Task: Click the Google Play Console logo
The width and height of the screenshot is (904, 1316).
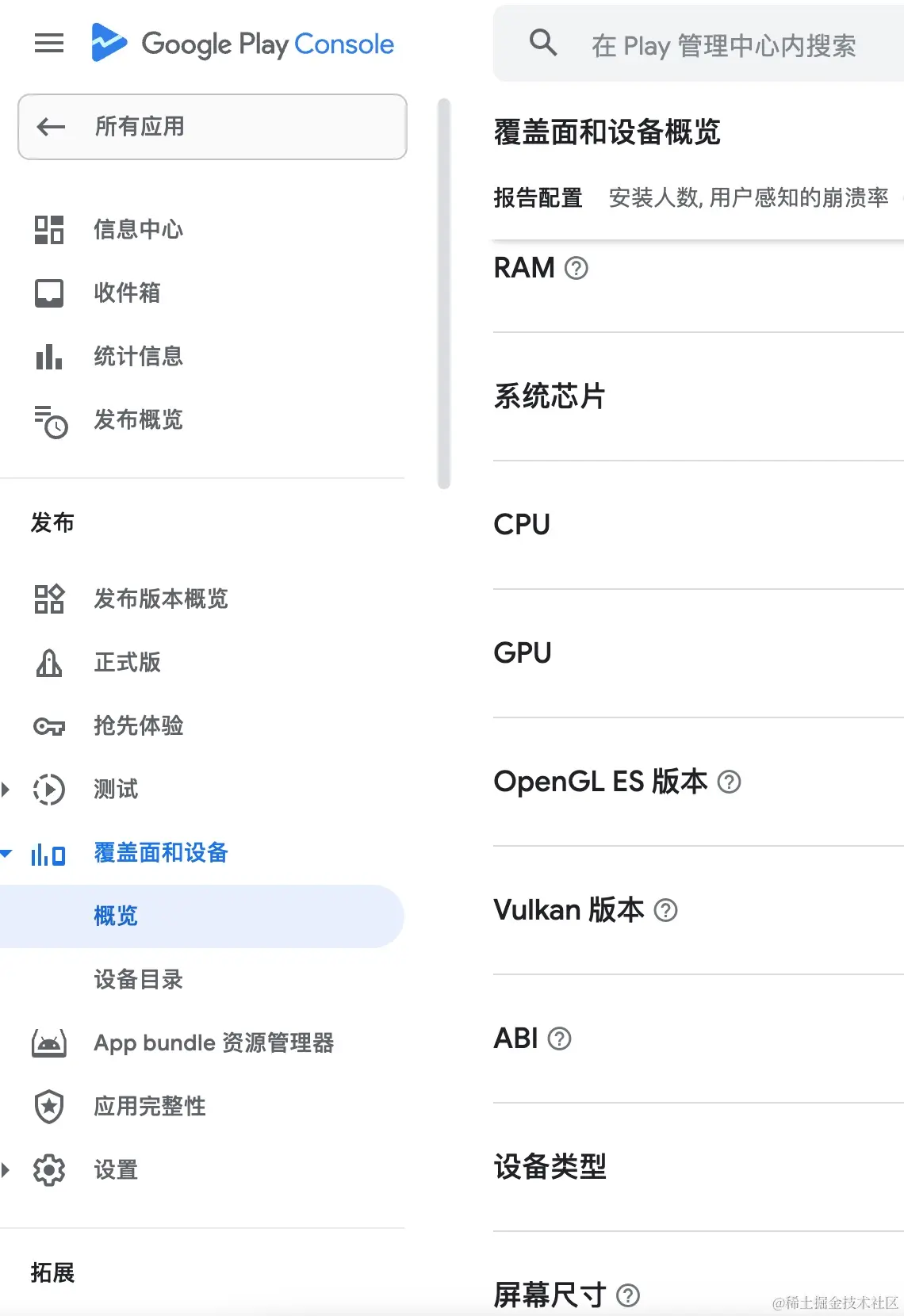Action: 243,44
